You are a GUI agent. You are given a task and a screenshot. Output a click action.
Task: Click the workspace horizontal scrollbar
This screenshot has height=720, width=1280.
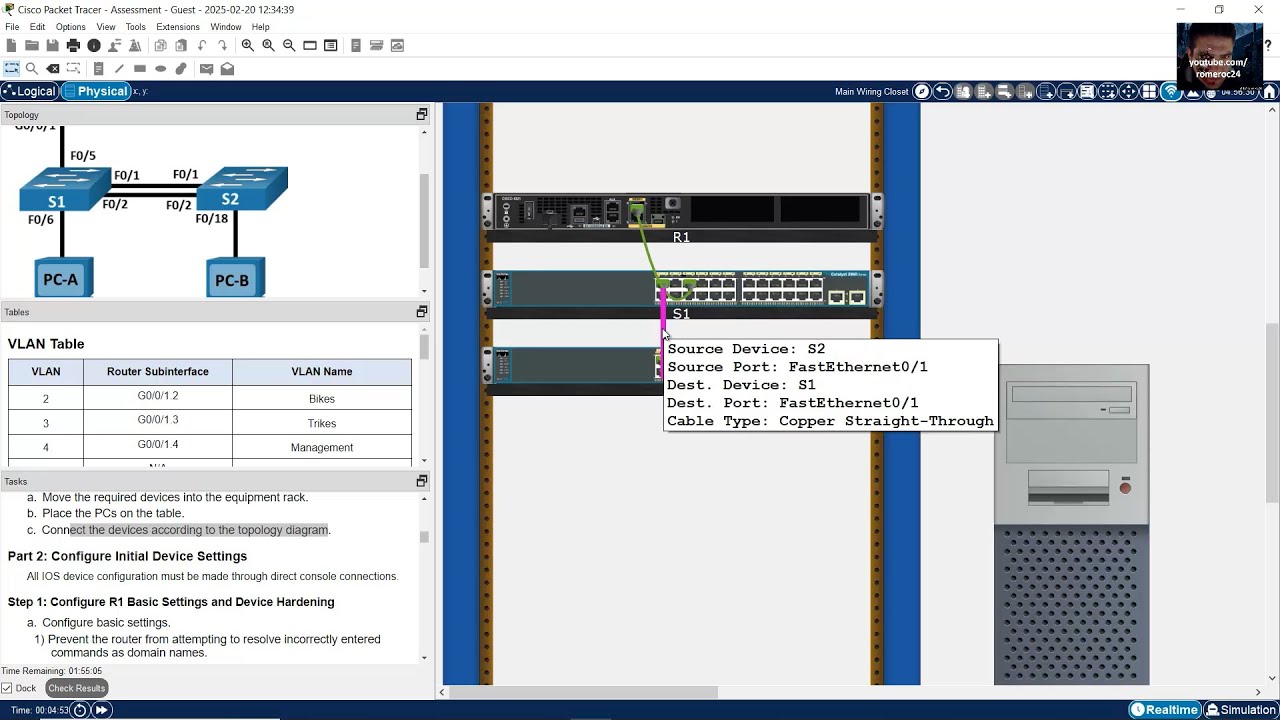coord(585,692)
